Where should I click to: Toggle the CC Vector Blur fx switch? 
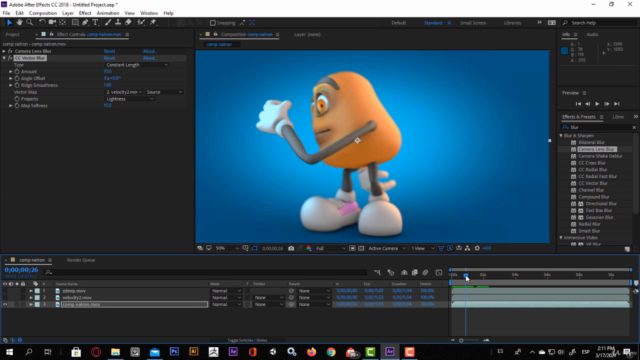[x=10, y=58]
